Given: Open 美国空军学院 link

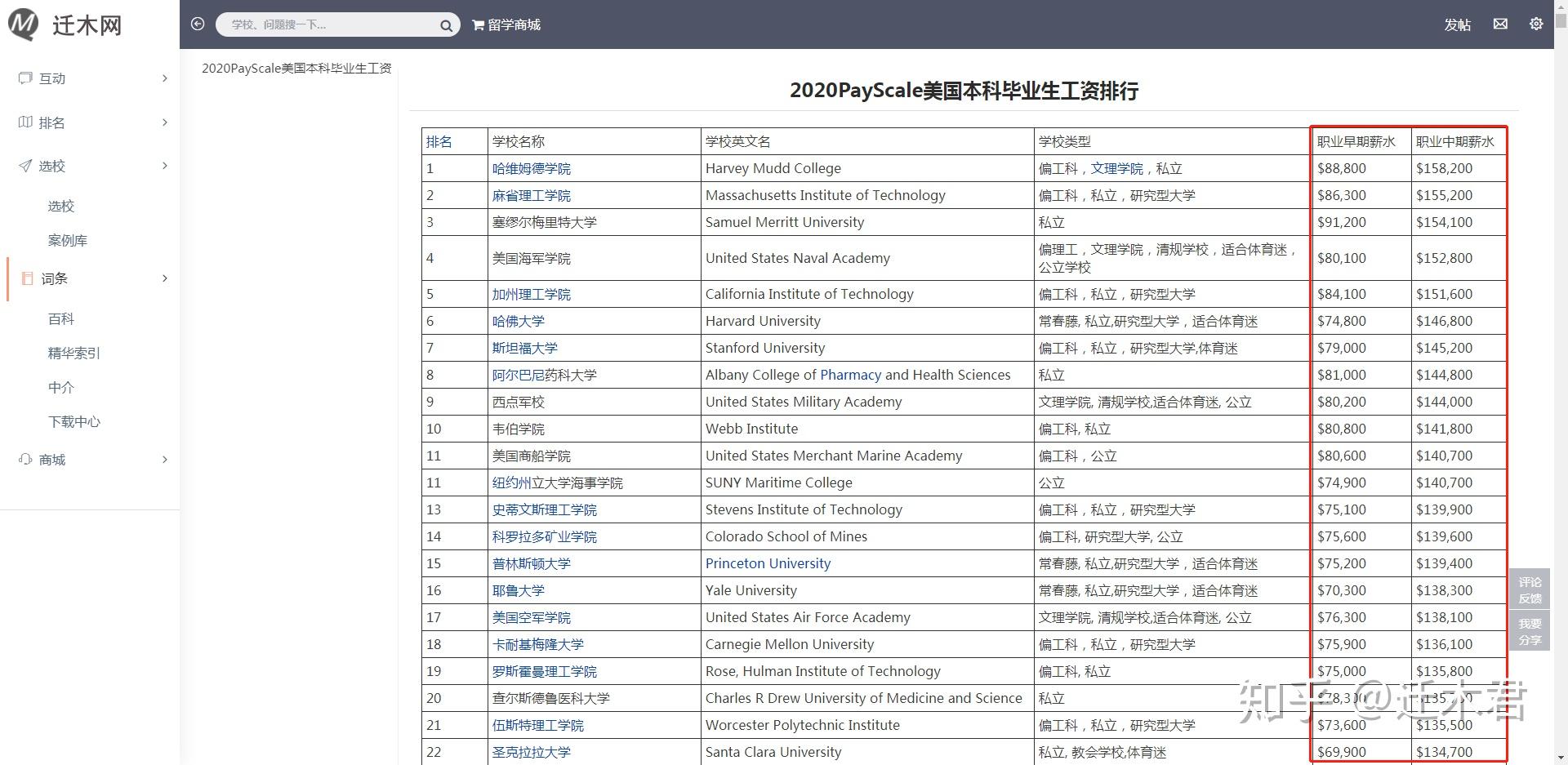Looking at the screenshot, I should click(x=532, y=617).
